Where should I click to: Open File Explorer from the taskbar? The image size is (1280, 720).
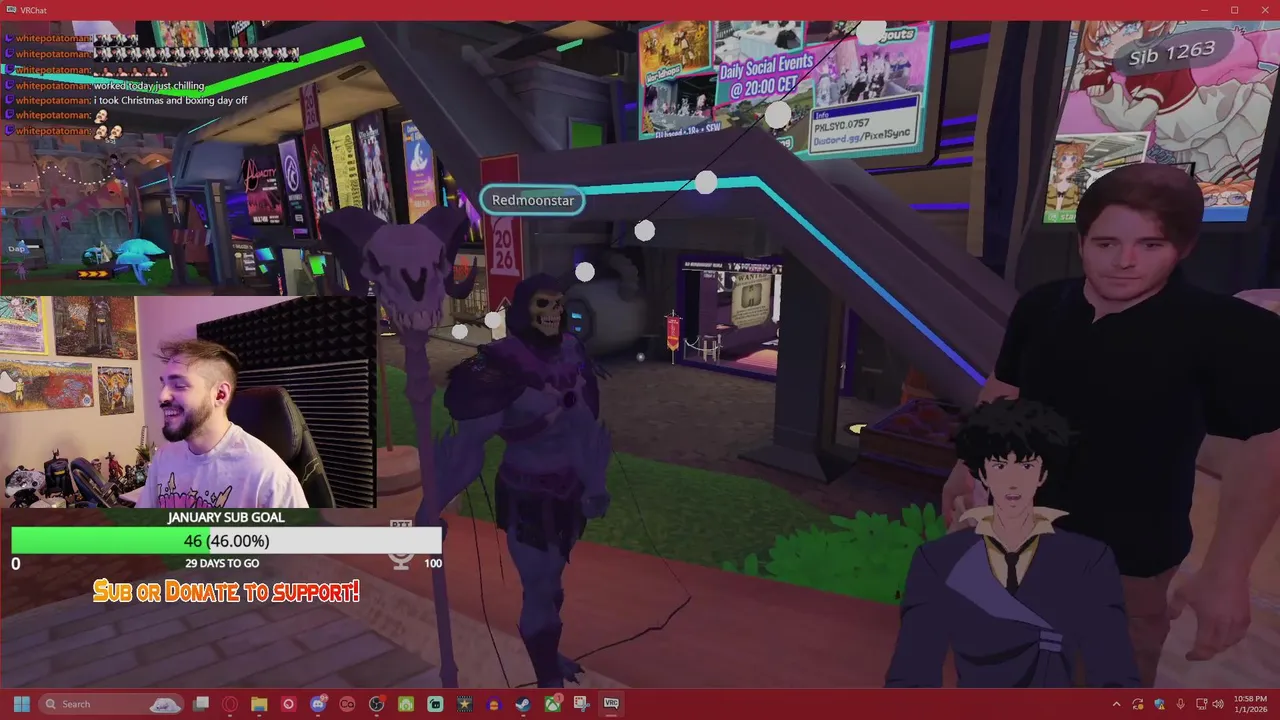pos(259,704)
